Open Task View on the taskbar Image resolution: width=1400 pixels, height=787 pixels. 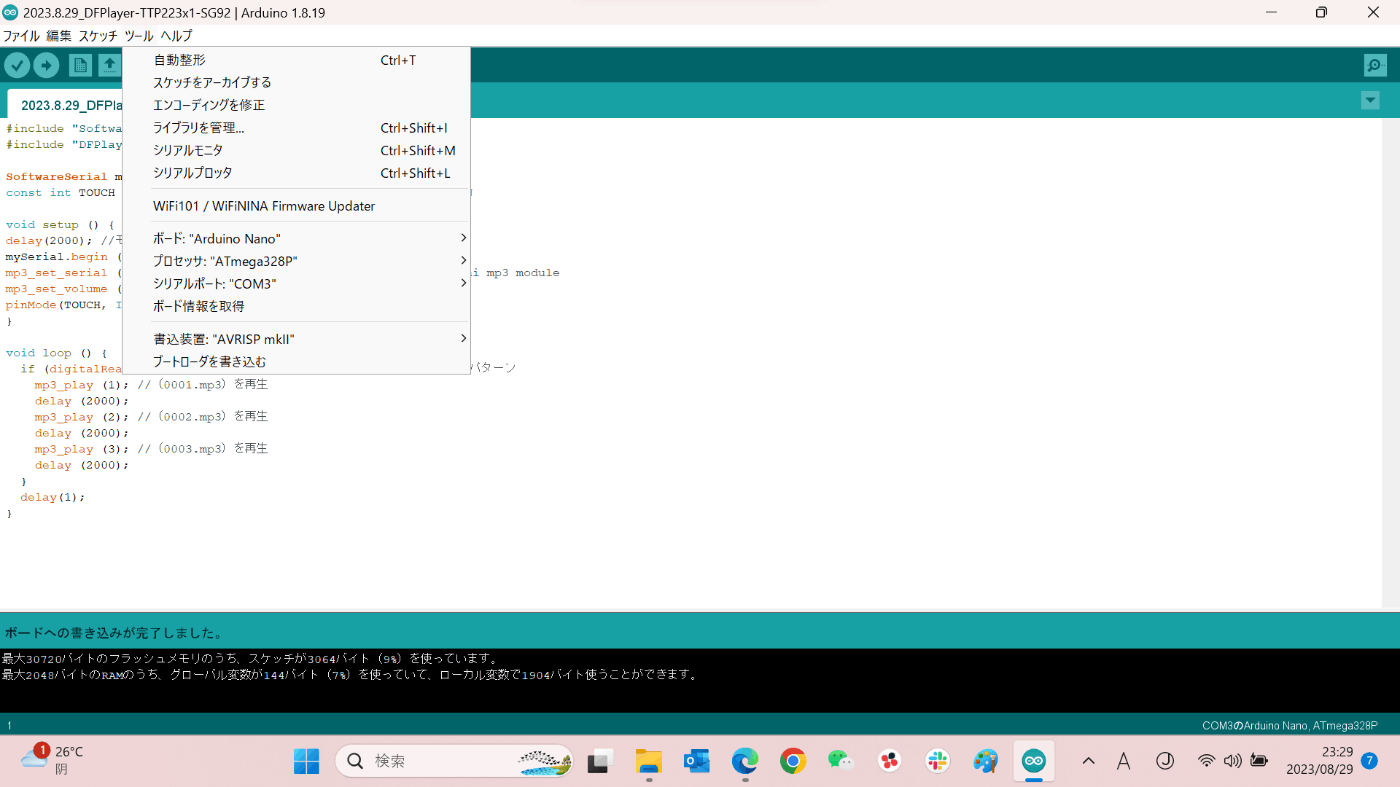(x=599, y=761)
